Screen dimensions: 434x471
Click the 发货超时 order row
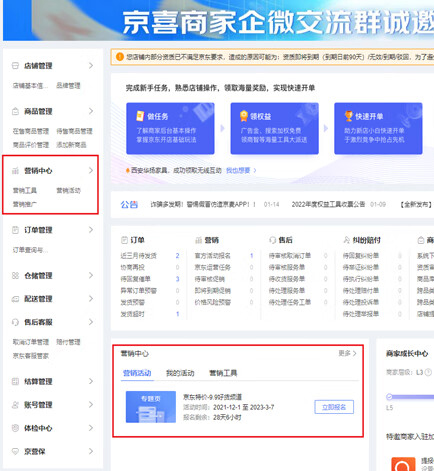[150, 314]
